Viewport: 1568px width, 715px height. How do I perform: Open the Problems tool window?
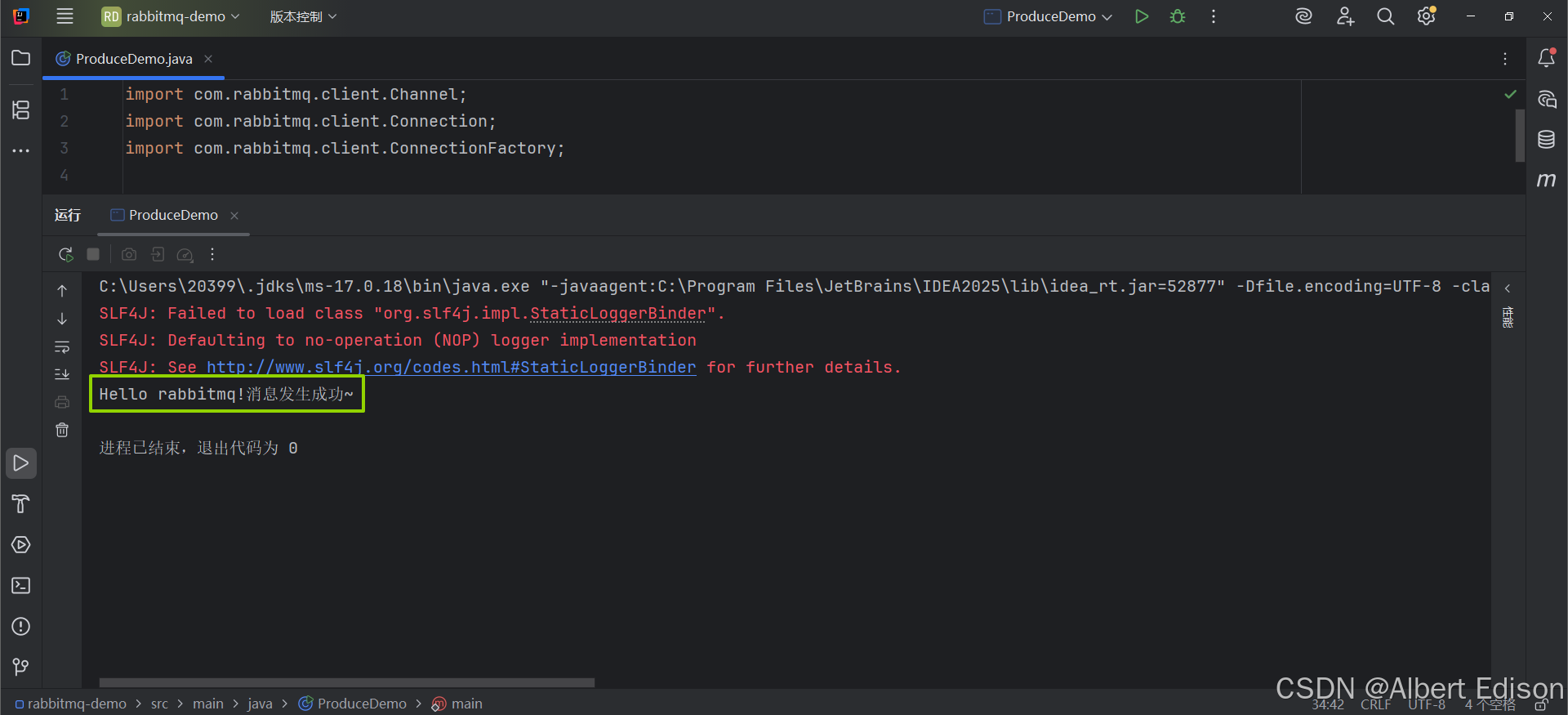coord(21,627)
